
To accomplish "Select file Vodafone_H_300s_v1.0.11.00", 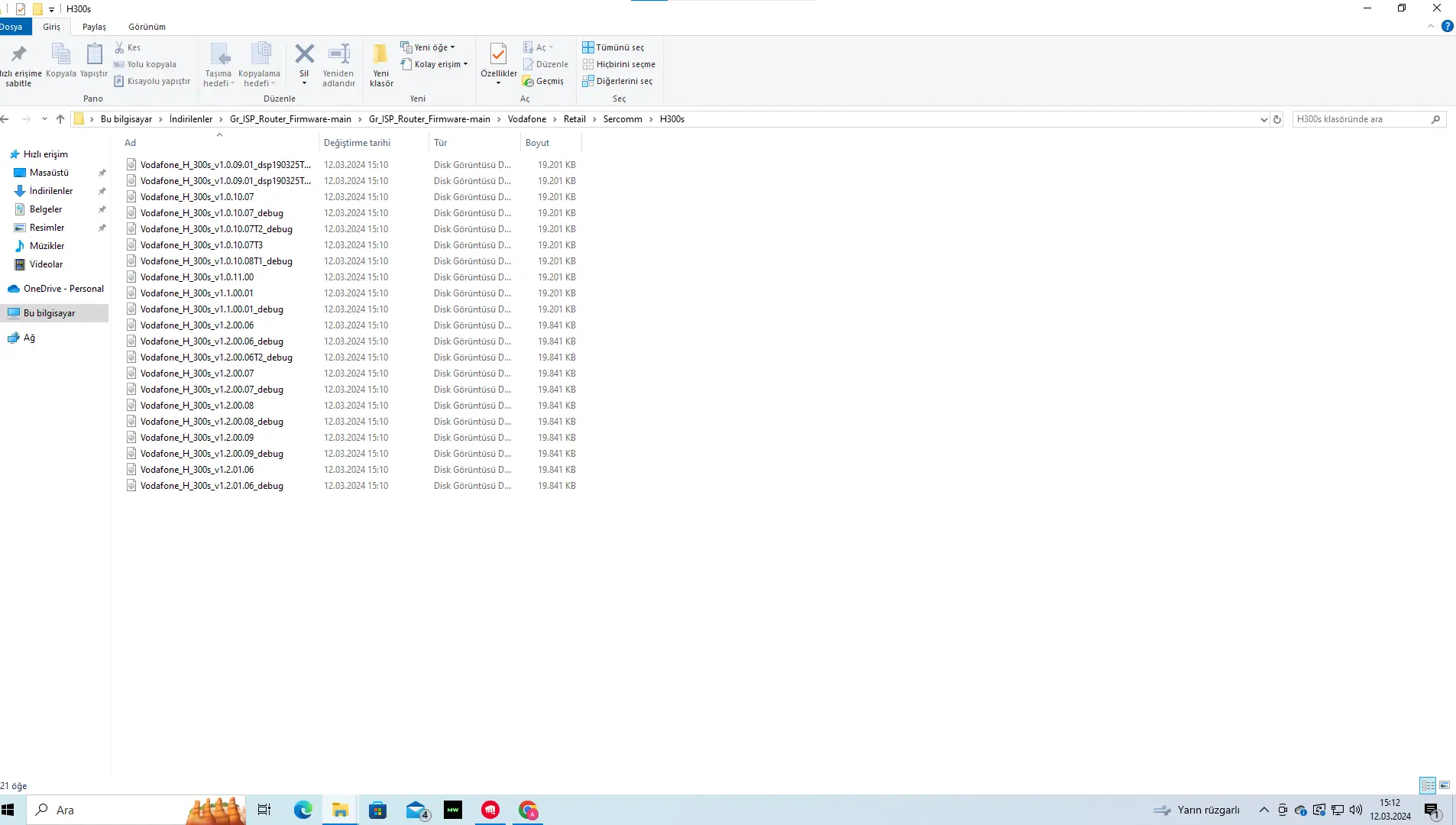I will coord(197,277).
